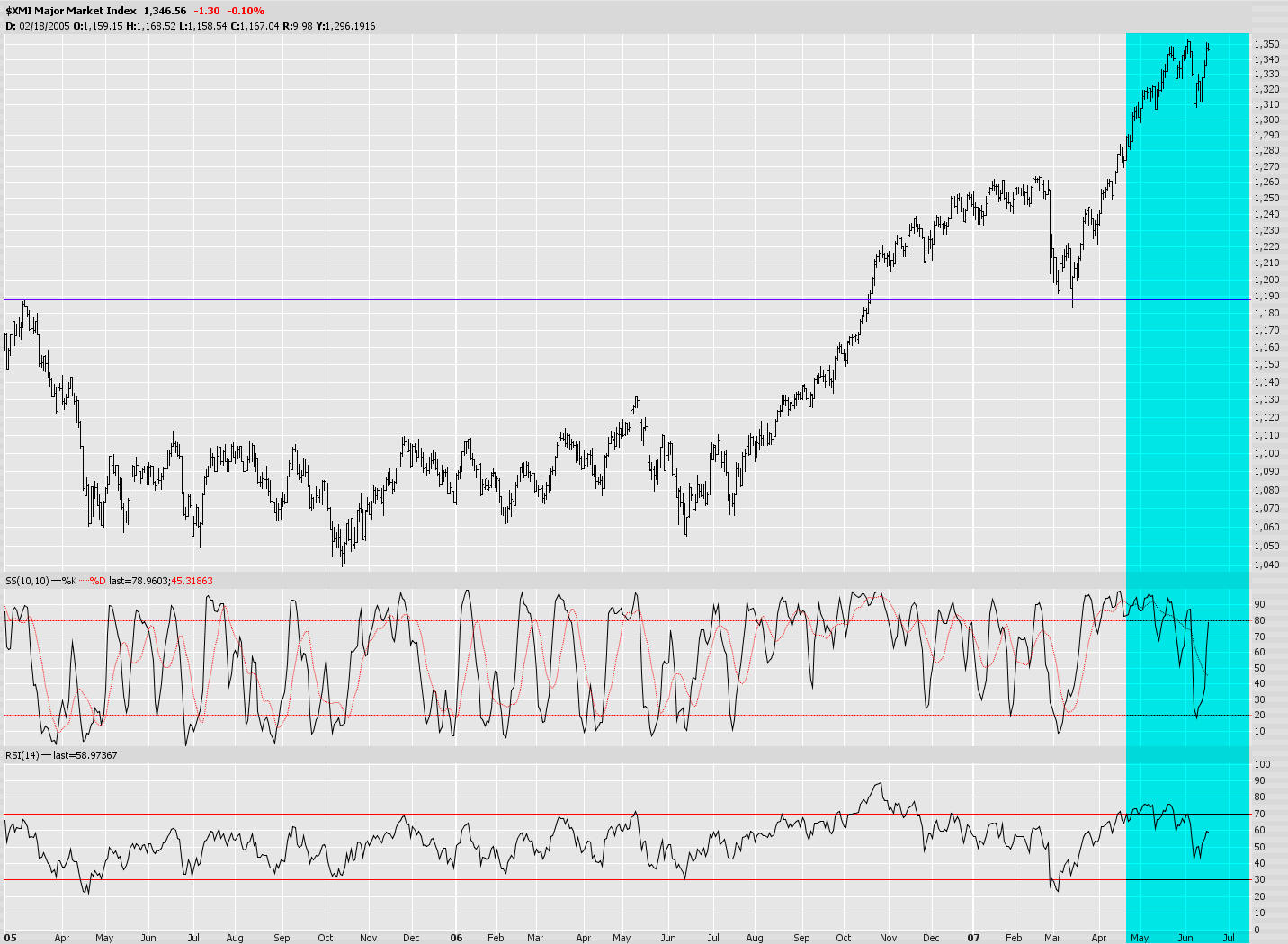Click the open value O:1,159.15
1288x944 pixels.
[x=96, y=26]
